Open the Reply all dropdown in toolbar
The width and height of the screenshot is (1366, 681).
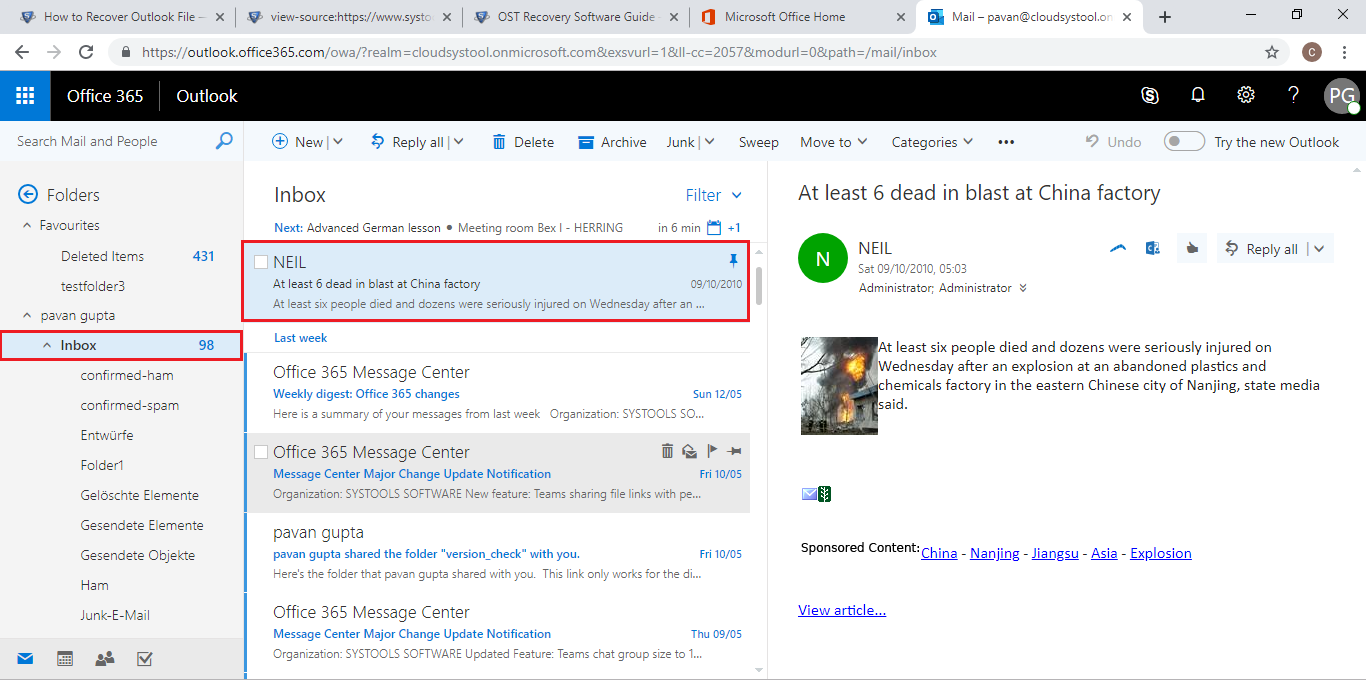(458, 142)
